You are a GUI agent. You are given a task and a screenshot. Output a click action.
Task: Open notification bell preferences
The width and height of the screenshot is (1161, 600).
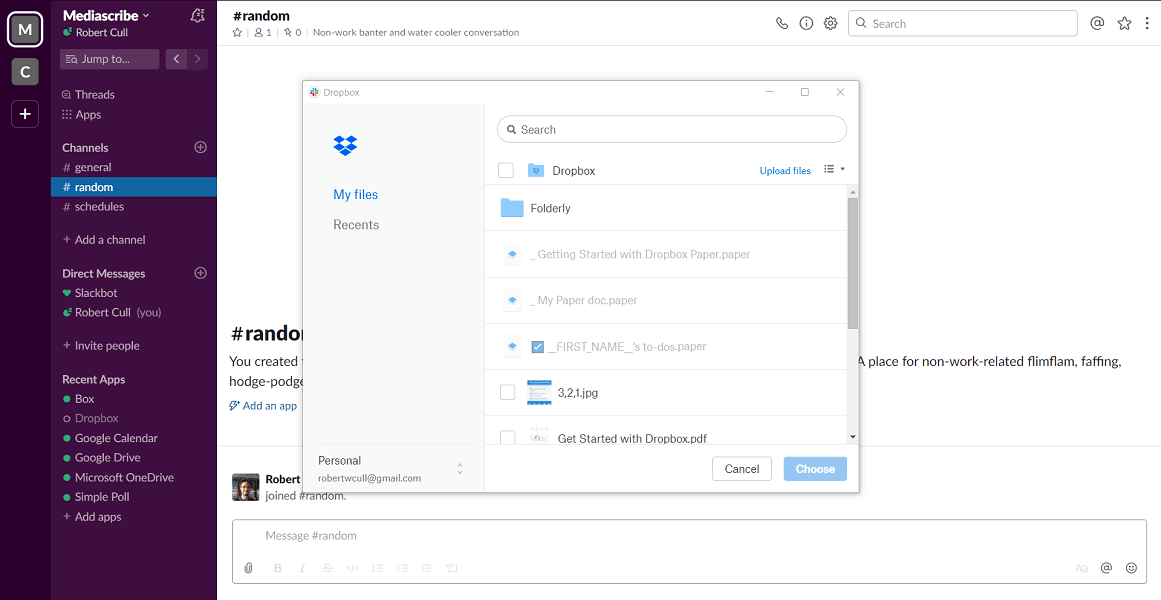coord(197,16)
